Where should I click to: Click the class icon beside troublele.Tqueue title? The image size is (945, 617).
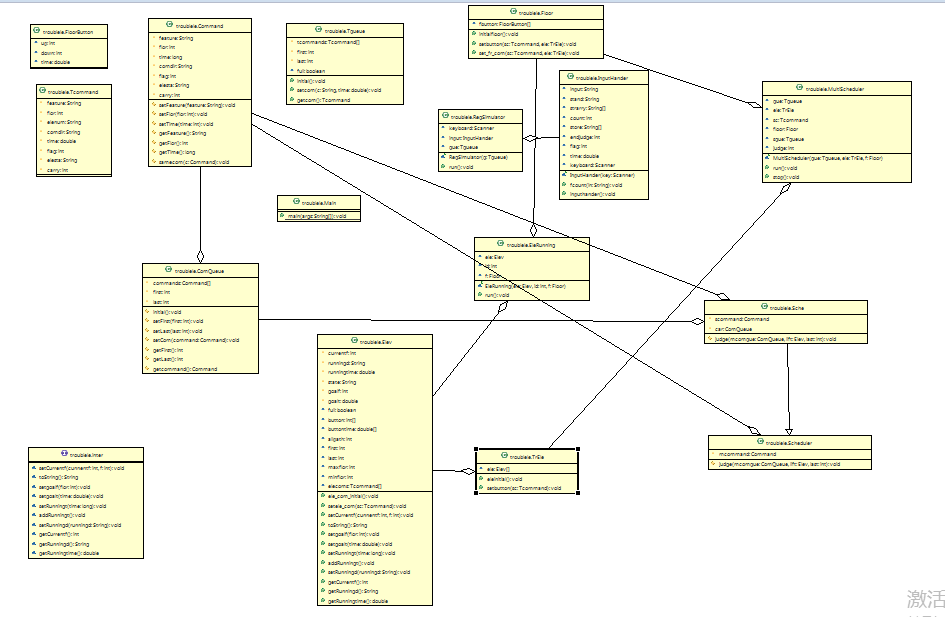pos(319,30)
